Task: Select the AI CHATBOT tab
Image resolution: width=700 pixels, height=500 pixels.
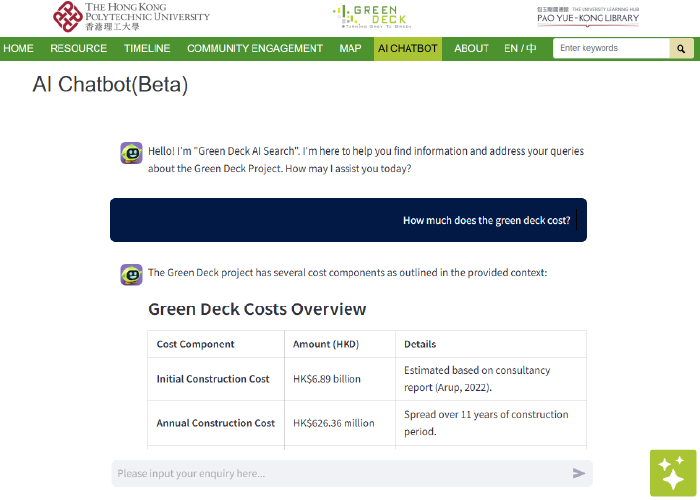Action: [x=407, y=48]
